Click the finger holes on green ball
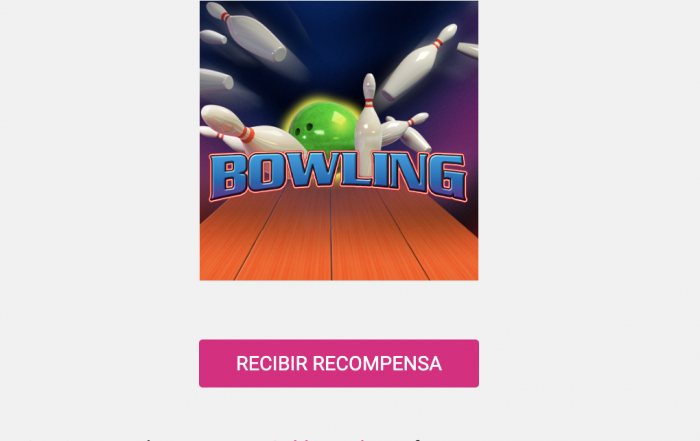 307,129
